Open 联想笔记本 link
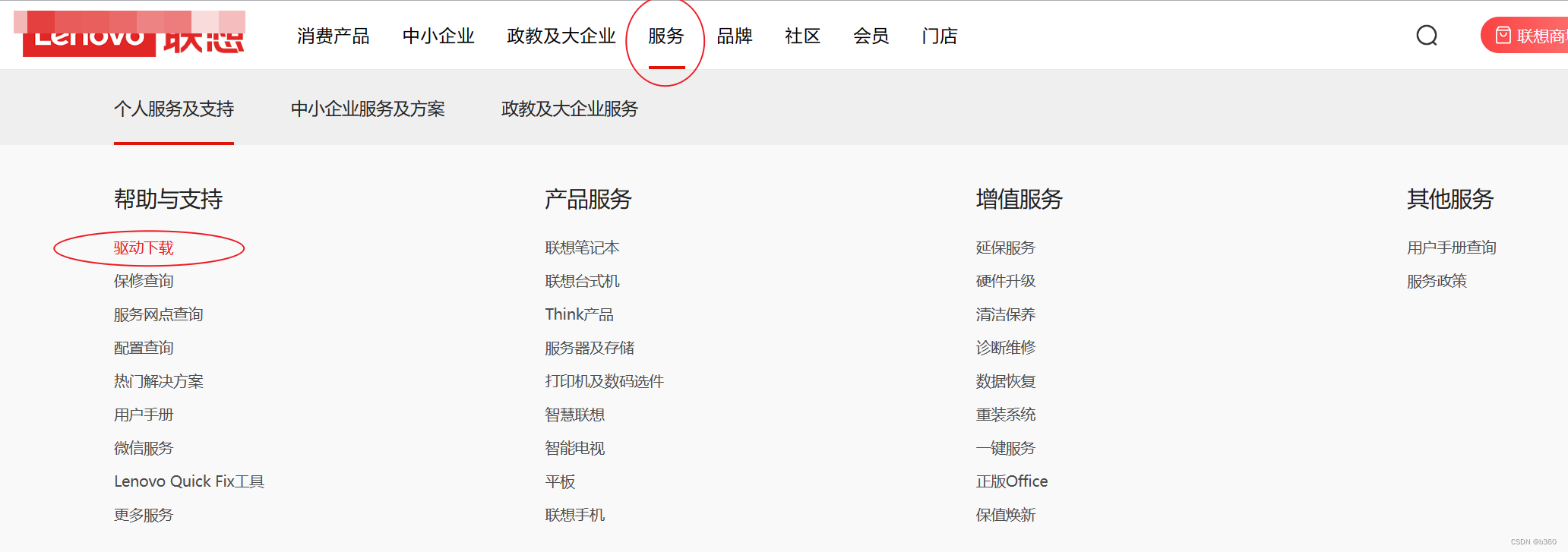 tap(582, 248)
